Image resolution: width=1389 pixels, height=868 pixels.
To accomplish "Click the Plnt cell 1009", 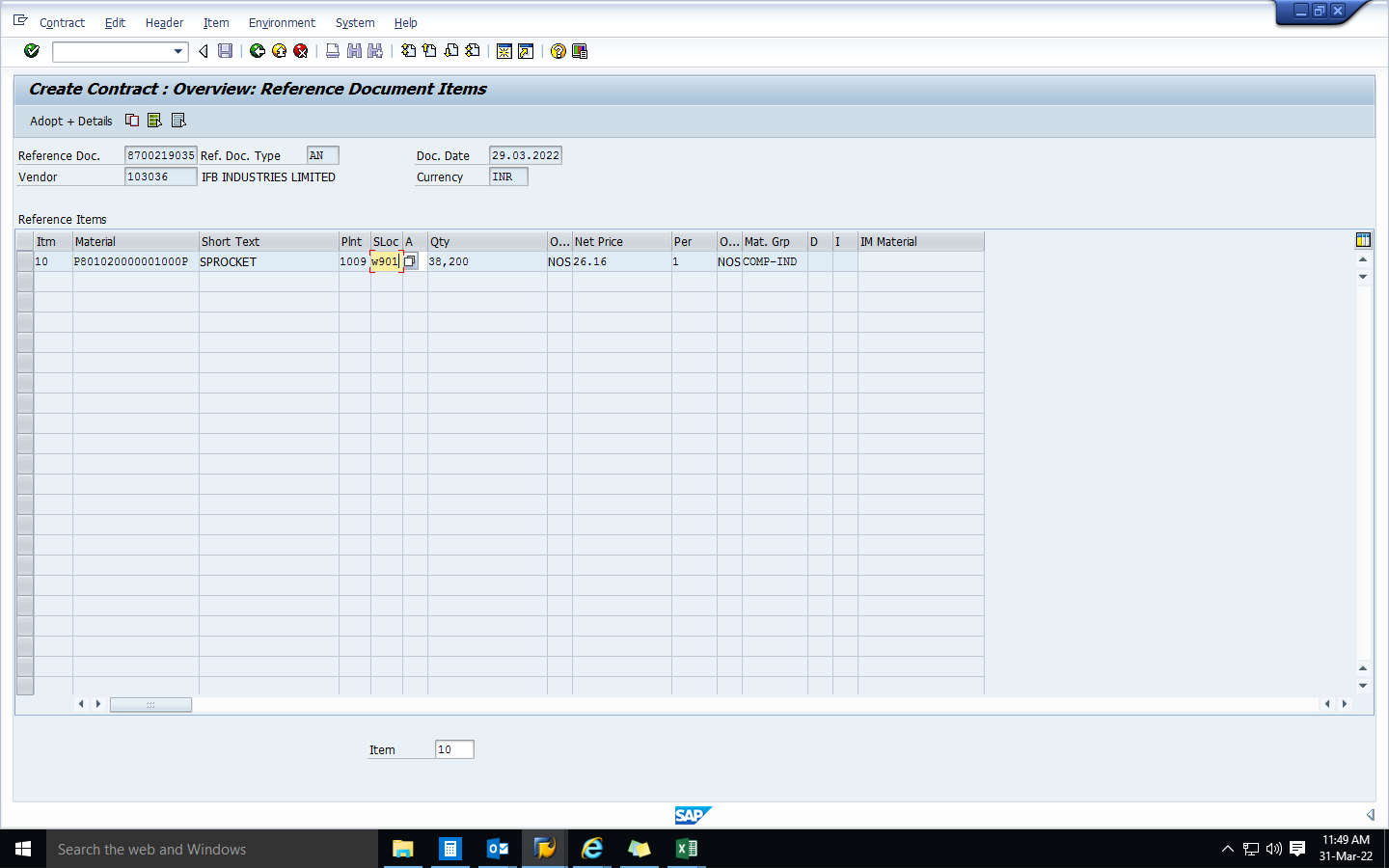I will coord(354,261).
